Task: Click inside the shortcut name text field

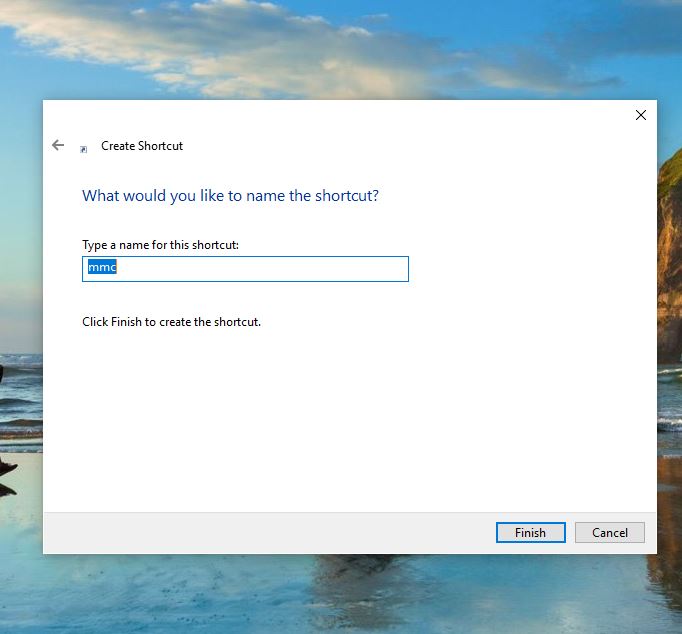Action: (x=245, y=269)
